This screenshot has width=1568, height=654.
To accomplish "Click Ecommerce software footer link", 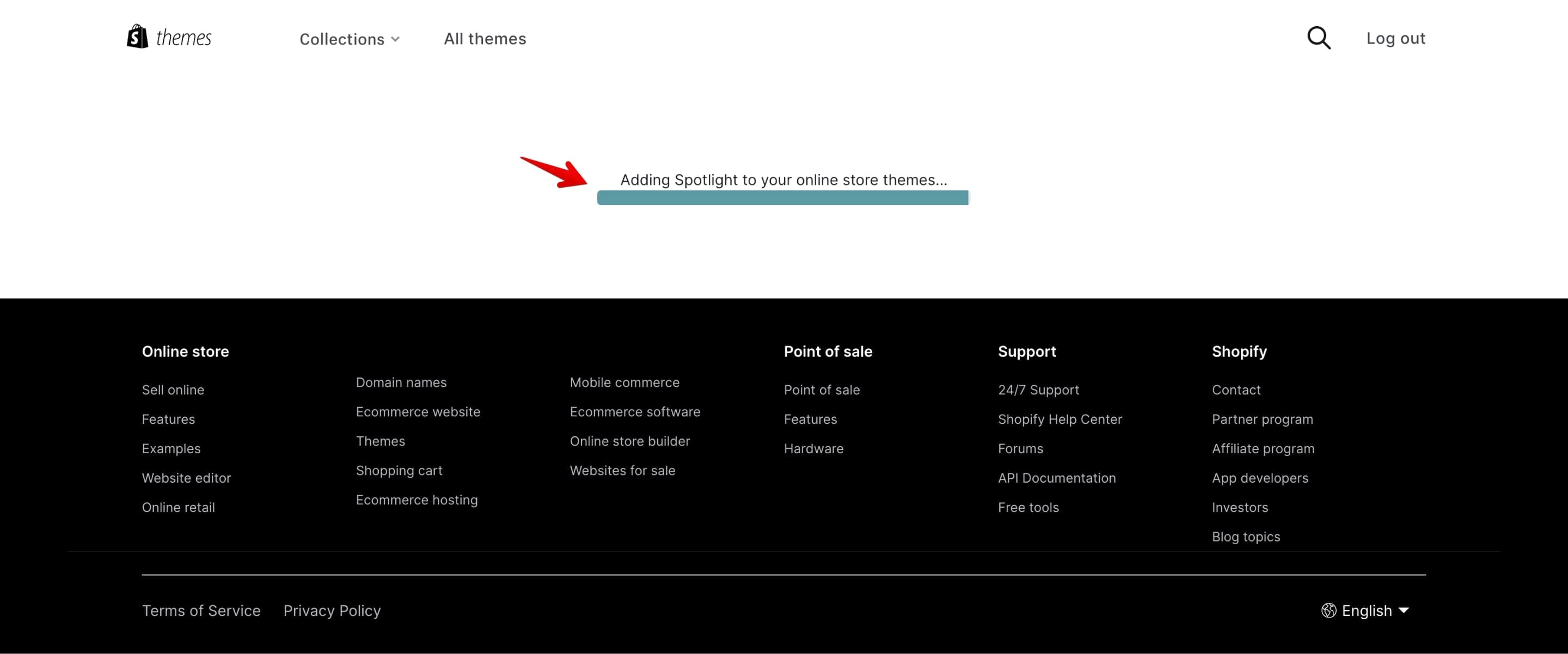I will coord(634,412).
